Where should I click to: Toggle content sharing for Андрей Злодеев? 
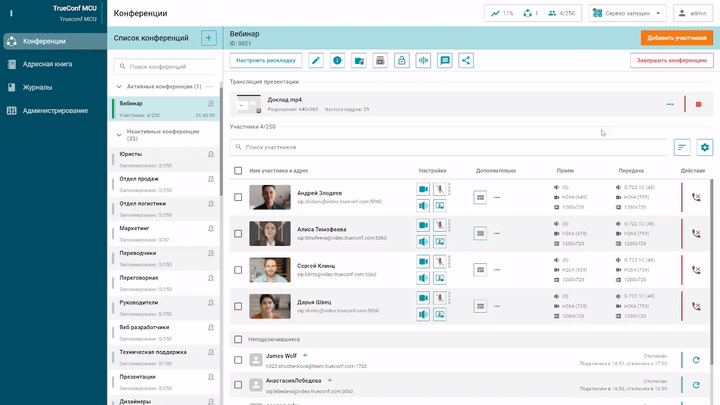point(440,206)
